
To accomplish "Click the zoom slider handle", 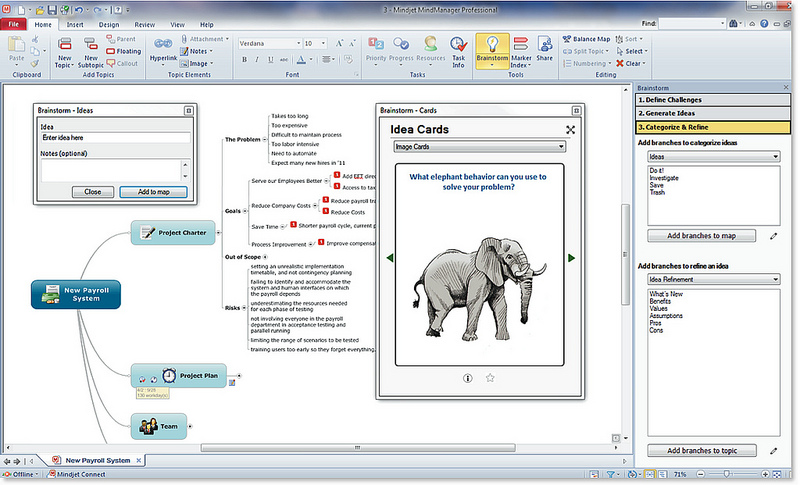I will point(727,474).
